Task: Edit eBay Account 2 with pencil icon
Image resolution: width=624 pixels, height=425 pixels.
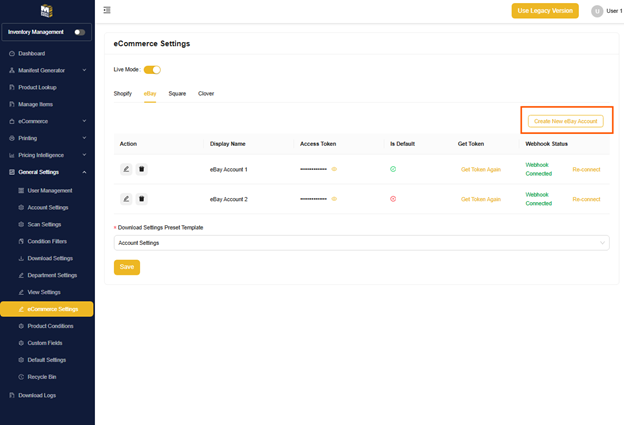Action: (126, 199)
